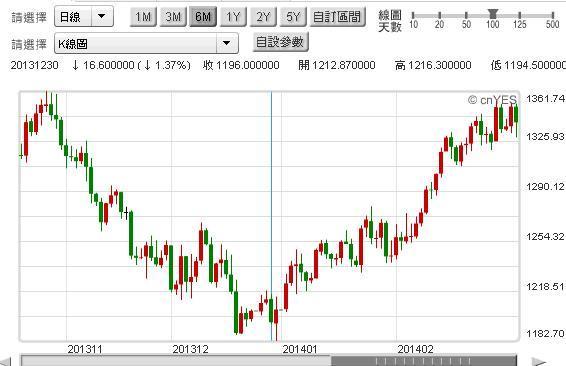
Task: Click the 201312 date label on axis
Action: pos(190,349)
